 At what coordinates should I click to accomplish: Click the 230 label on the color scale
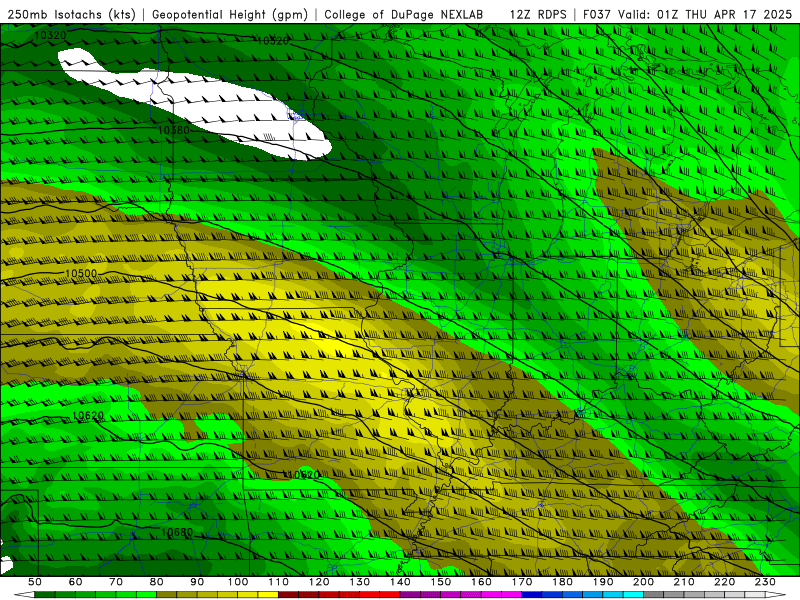(765, 582)
